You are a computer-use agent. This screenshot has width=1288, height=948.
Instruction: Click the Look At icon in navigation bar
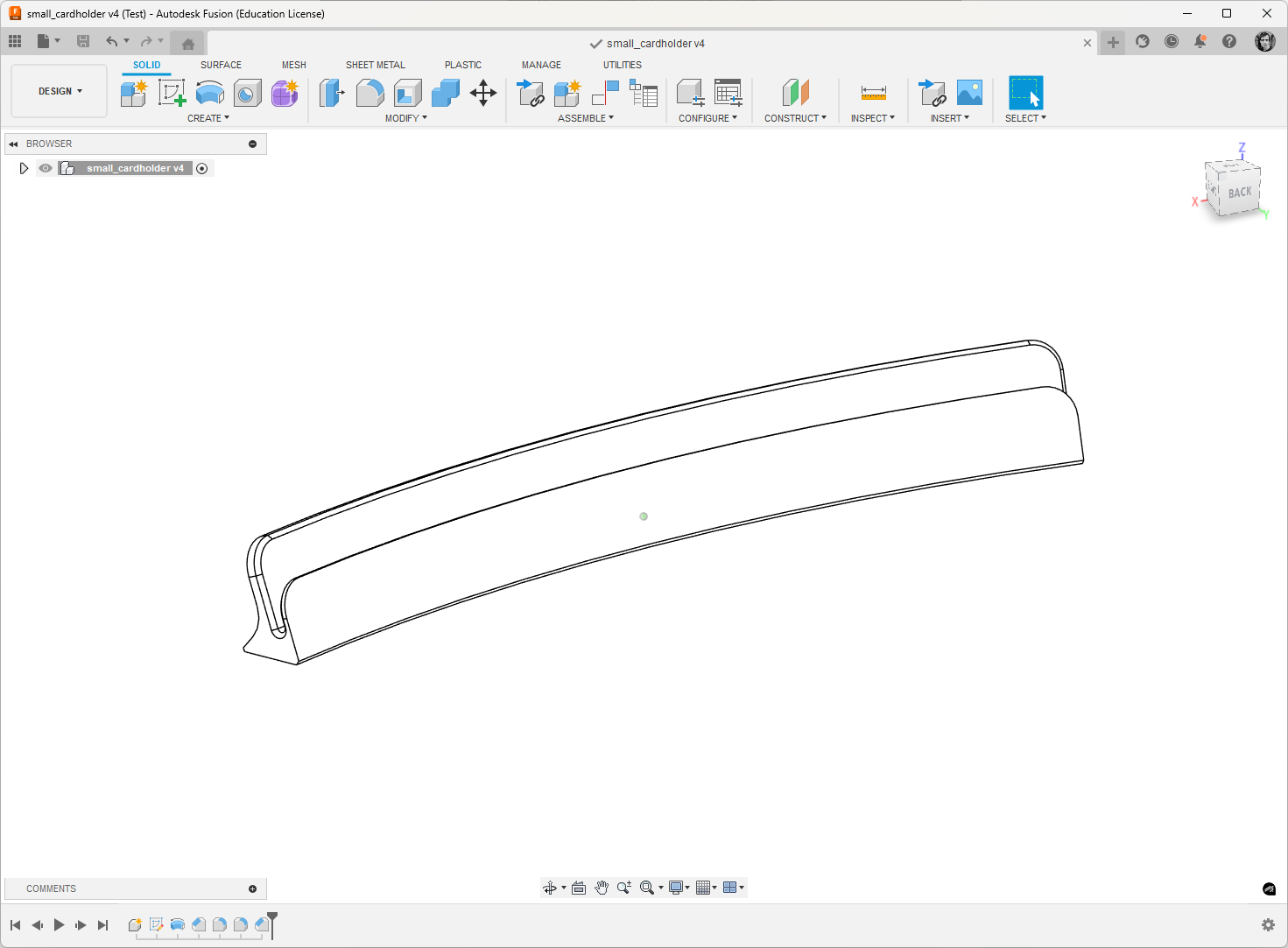click(579, 888)
